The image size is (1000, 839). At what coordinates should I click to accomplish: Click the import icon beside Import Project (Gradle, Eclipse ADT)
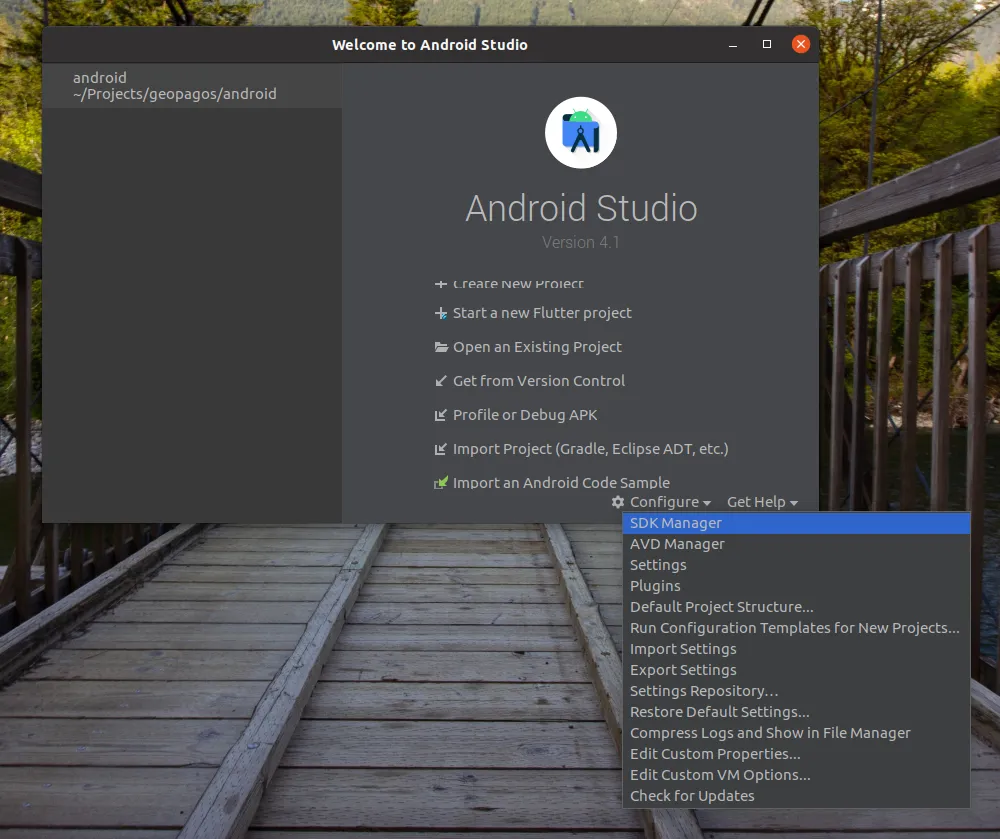(x=441, y=449)
